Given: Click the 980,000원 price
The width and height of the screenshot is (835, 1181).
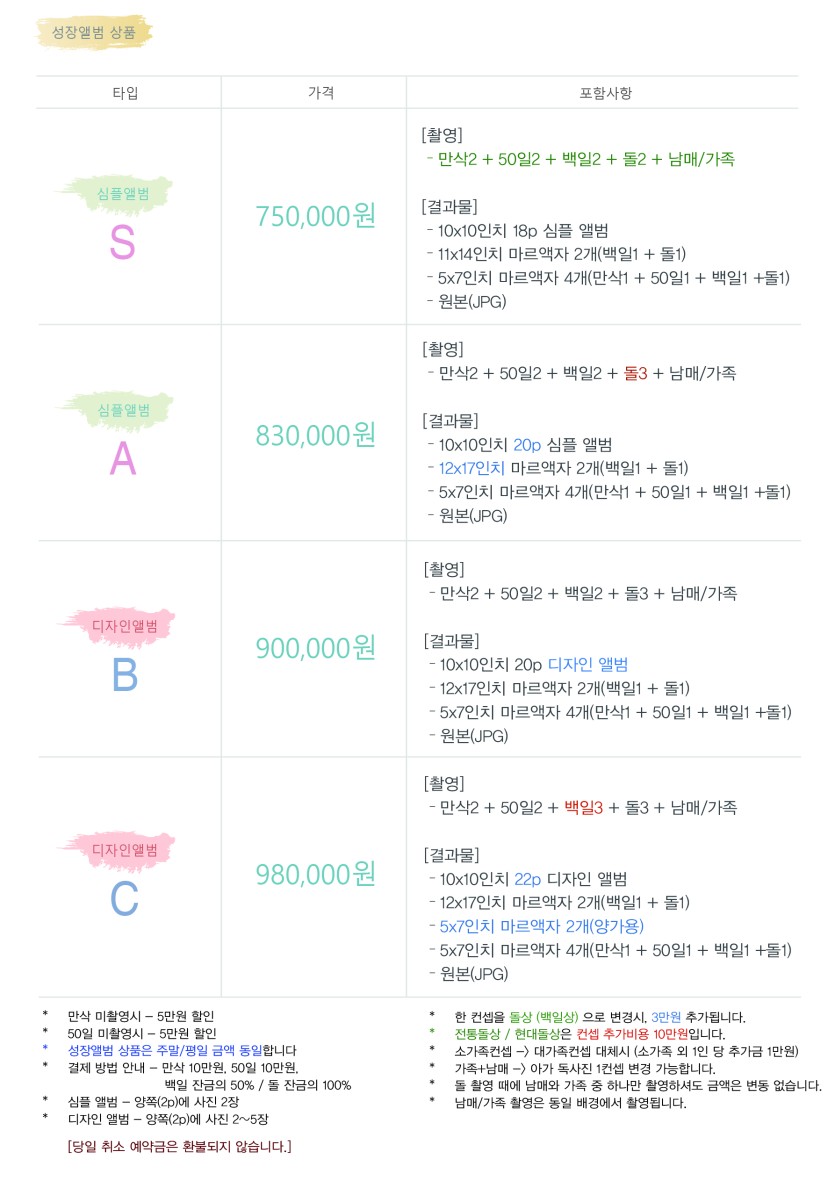Looking at the screenshot, I should point(315,874).
